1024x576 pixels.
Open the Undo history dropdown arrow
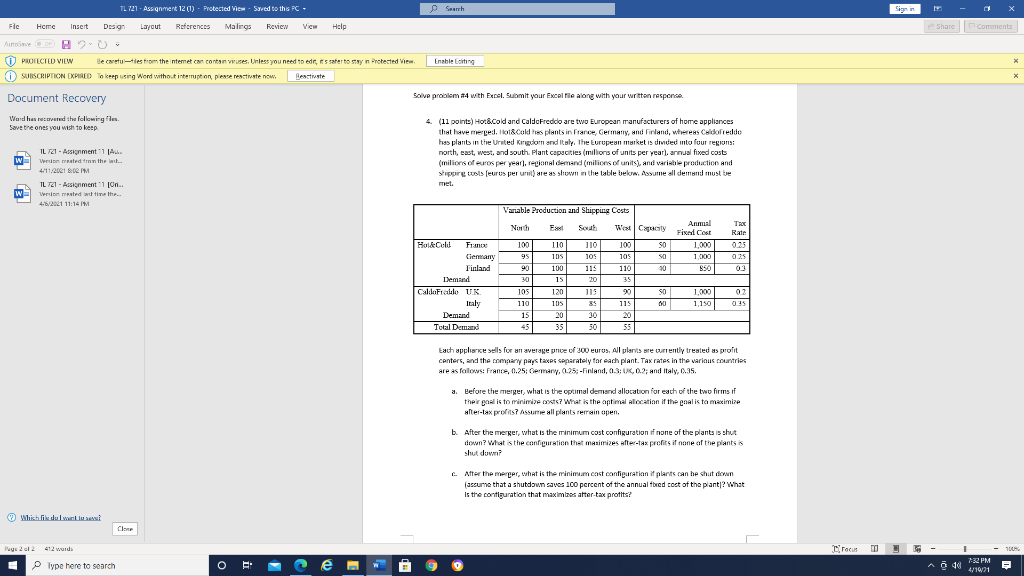(x=90, y=42)
